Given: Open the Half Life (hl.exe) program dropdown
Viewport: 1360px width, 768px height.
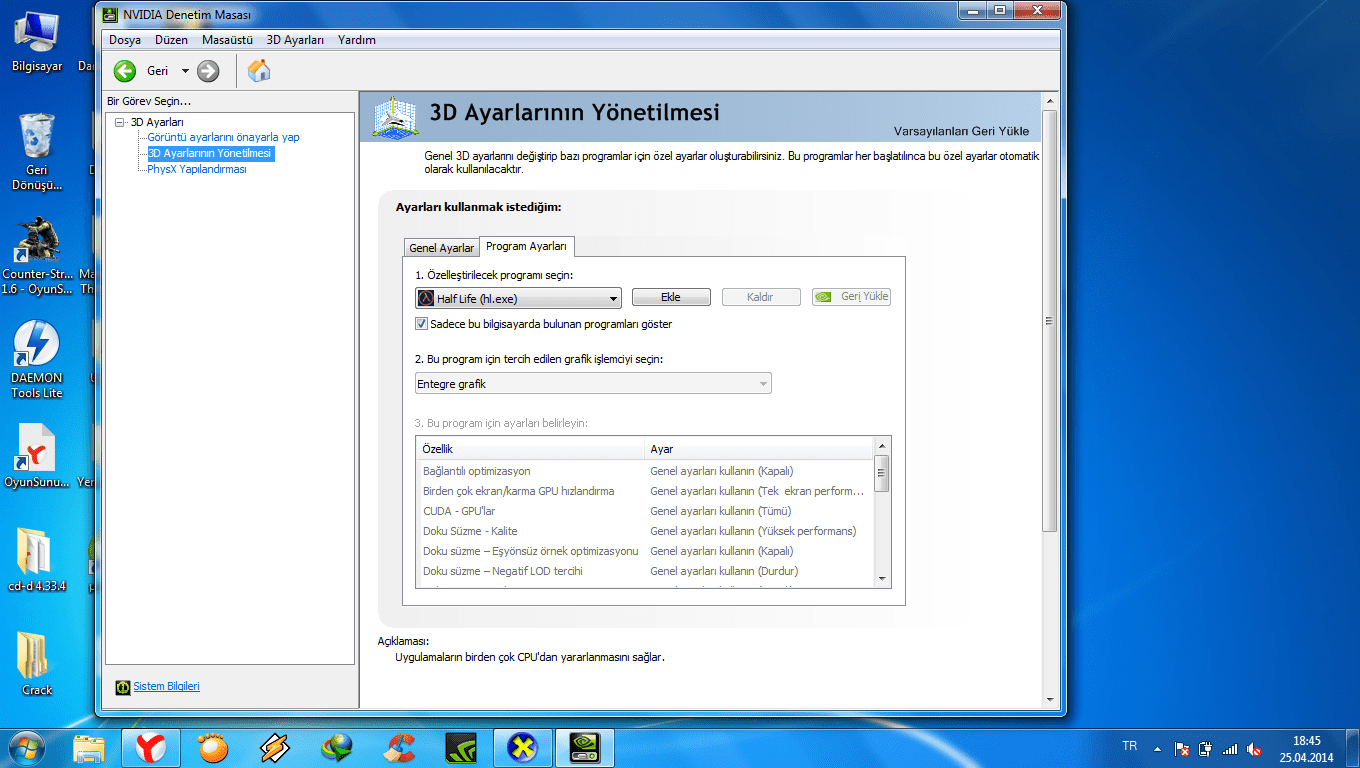Looking at the screenshot, I should [518, 298].
